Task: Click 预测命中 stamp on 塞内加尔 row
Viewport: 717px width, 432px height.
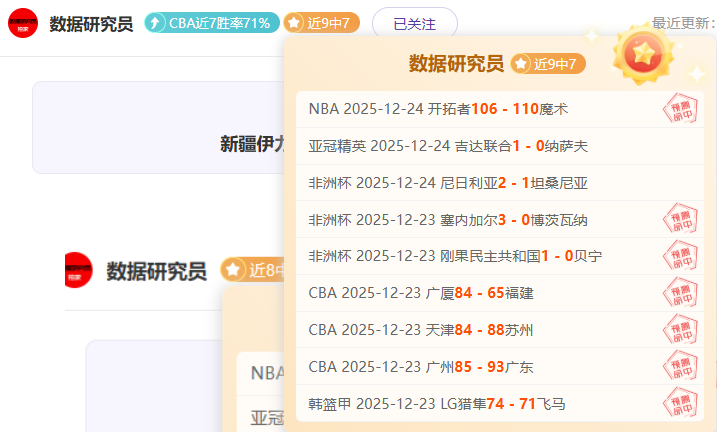Action: point(680,219)
